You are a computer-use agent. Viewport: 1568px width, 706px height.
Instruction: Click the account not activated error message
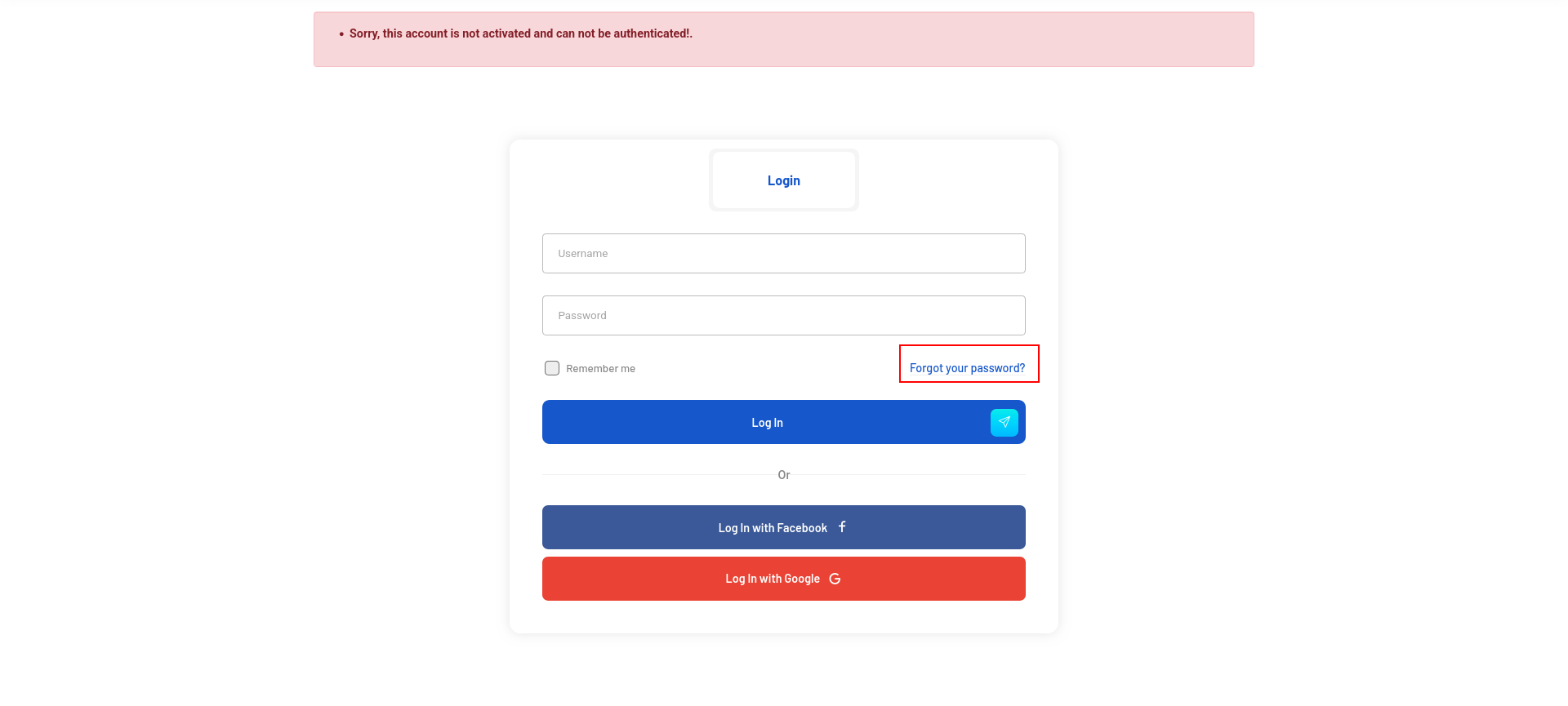coord(521,33)
